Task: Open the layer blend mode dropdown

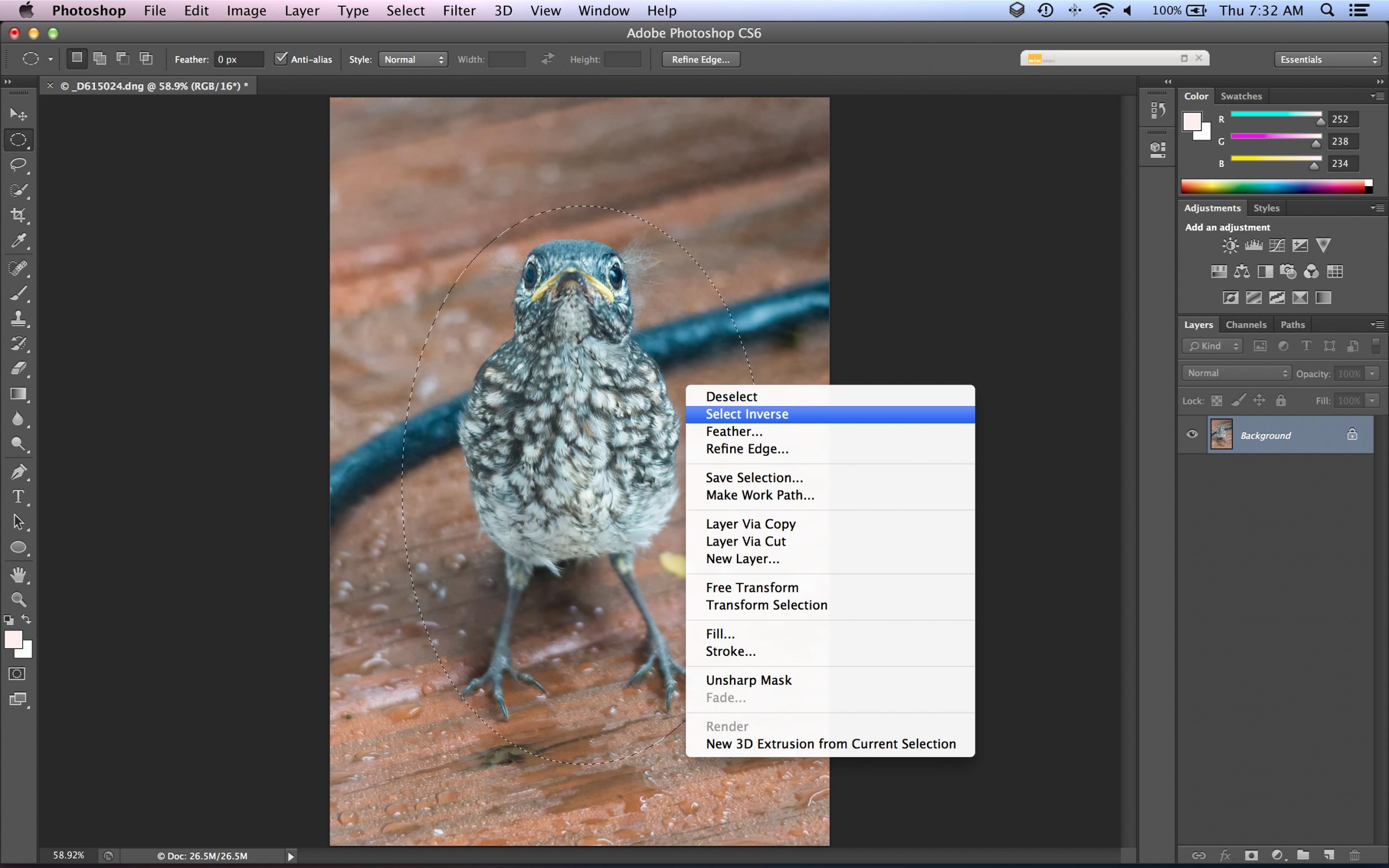Action: point(1236,373)
